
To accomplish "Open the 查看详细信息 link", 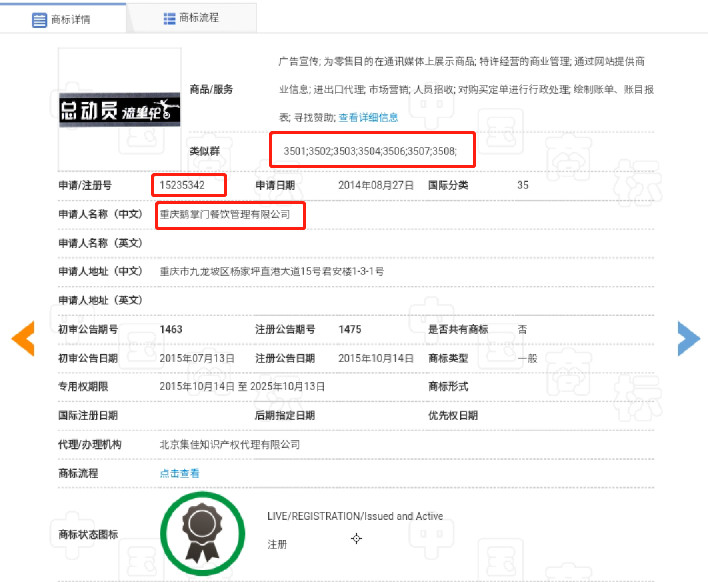I will click(368, 117).
